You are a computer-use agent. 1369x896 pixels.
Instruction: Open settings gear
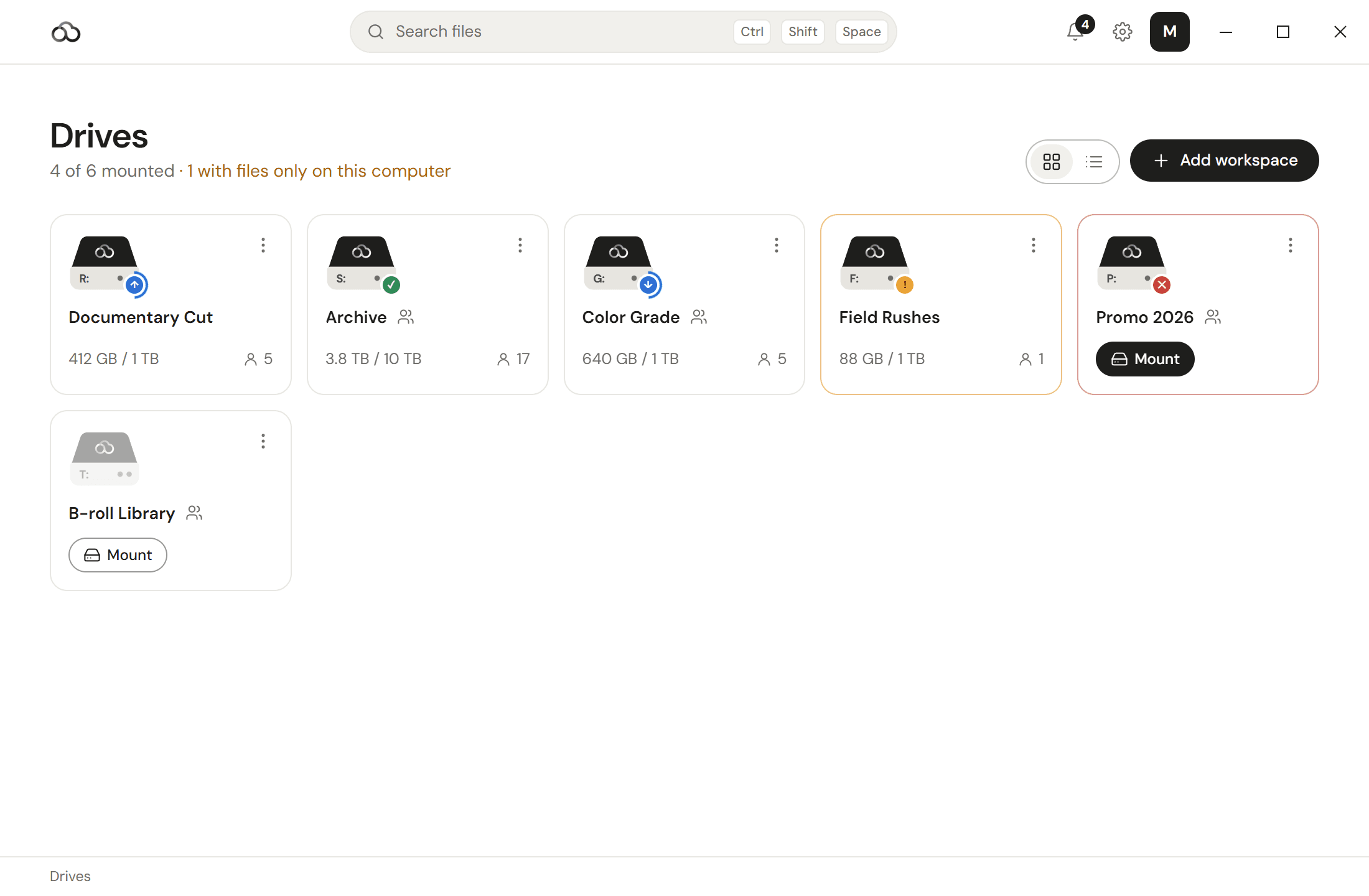pyautogui.click(x=1122, y=32)
